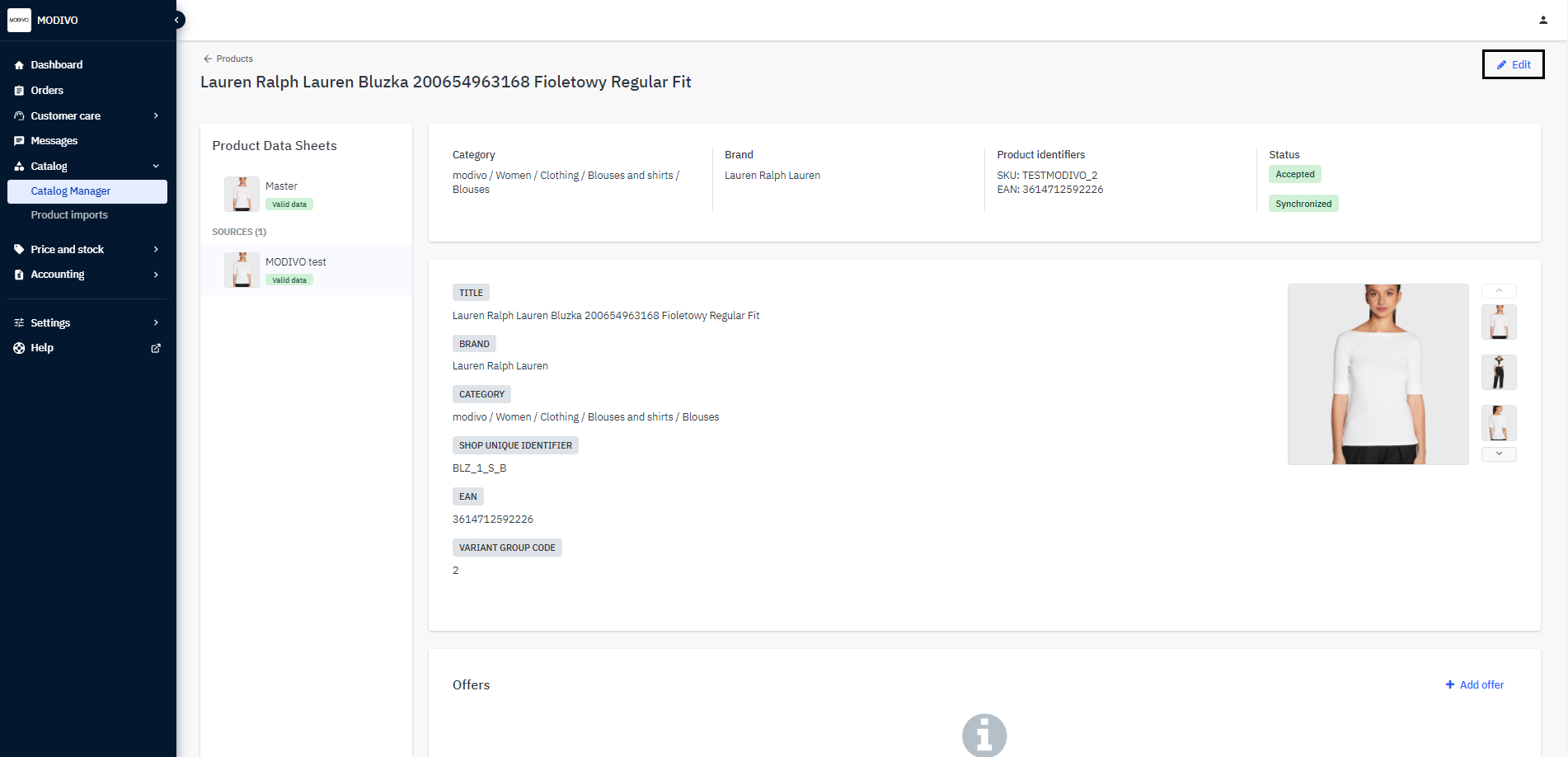1568x757 pixels.
Task: Expand the Settings submenu chevron
Action: (x=156, y=322)
